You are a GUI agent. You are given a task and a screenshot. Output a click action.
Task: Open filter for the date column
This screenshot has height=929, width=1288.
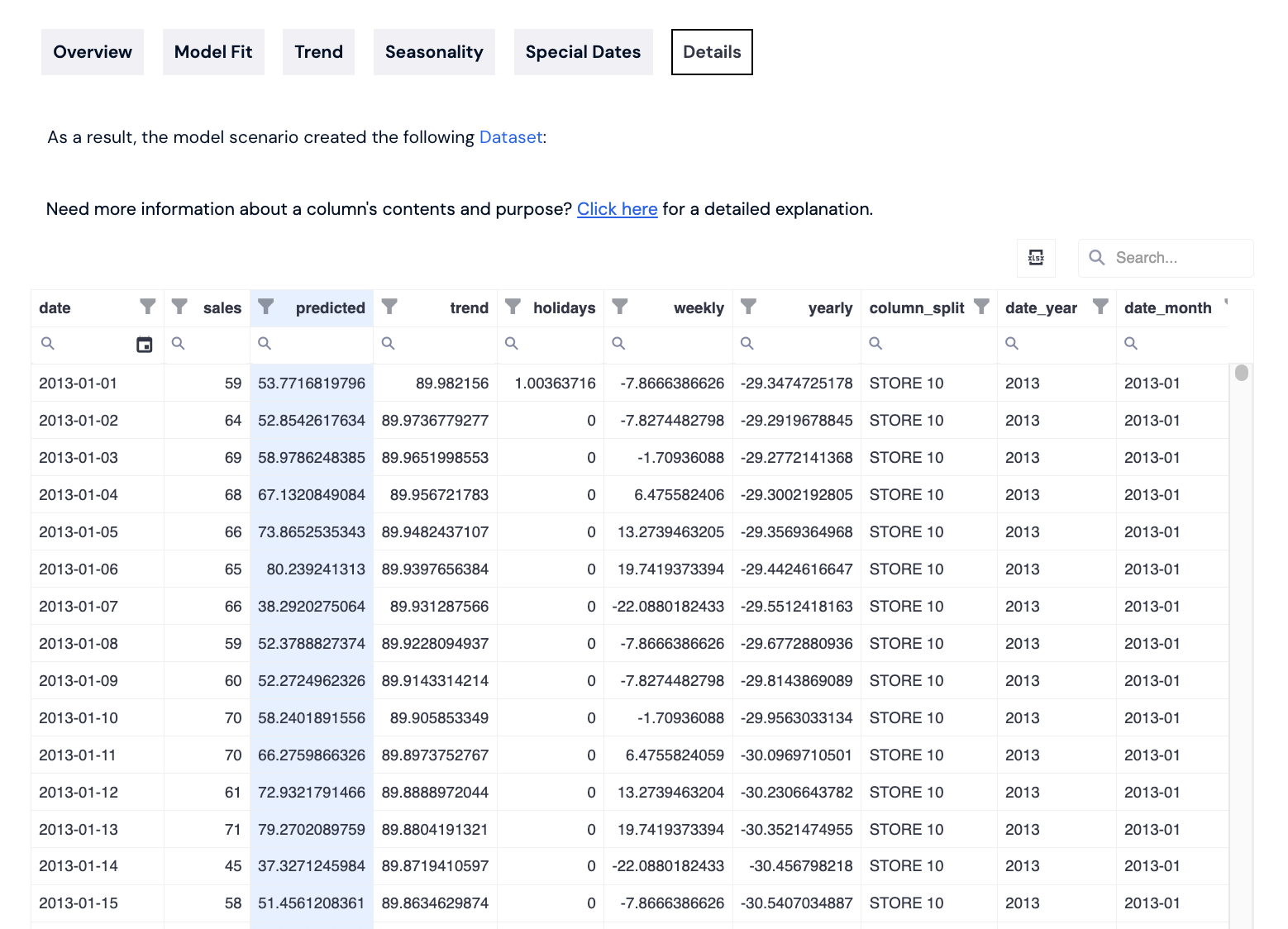click(148, 307)
